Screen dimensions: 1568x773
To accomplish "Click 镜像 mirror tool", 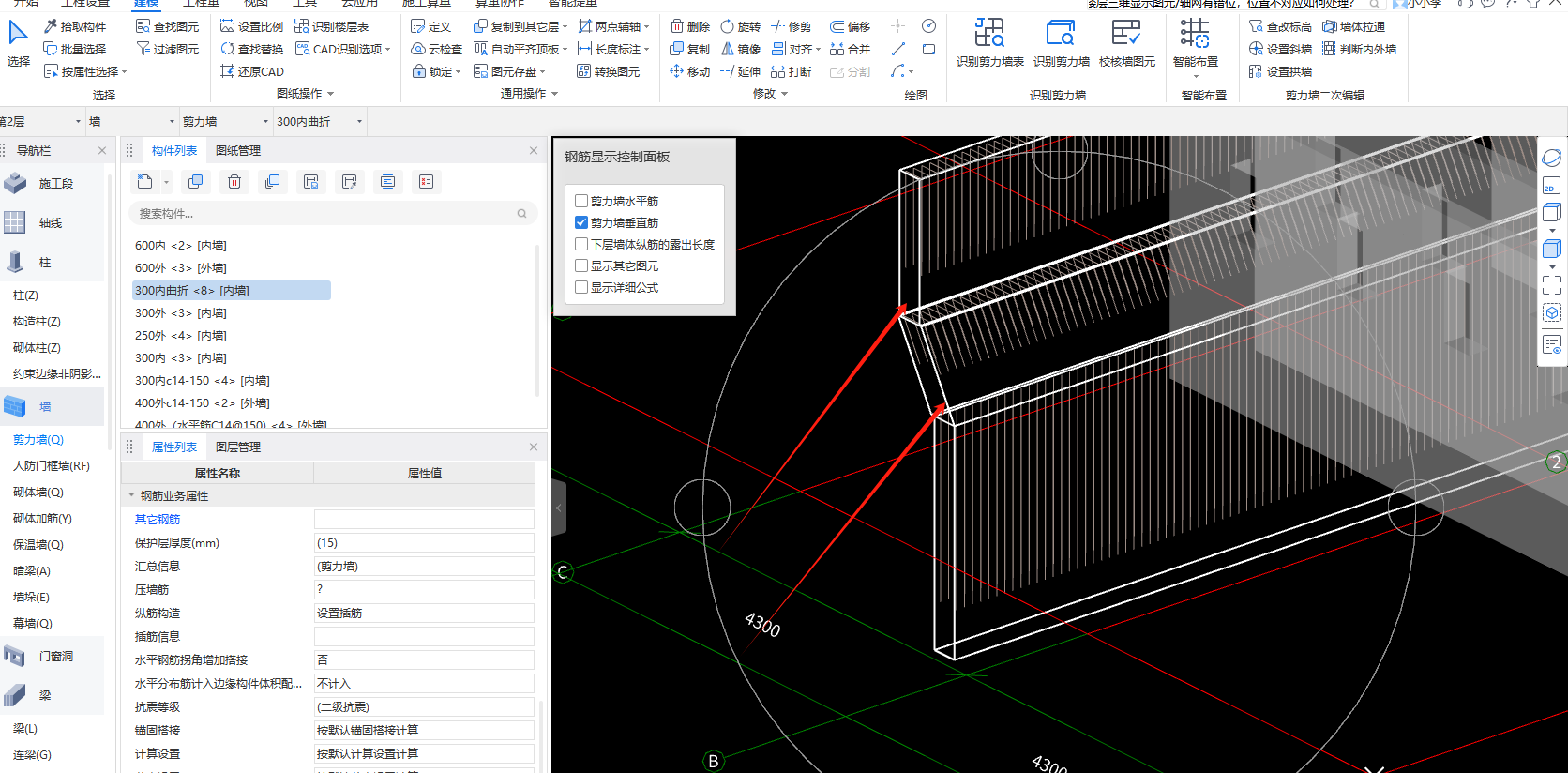I will pos(741,49).
